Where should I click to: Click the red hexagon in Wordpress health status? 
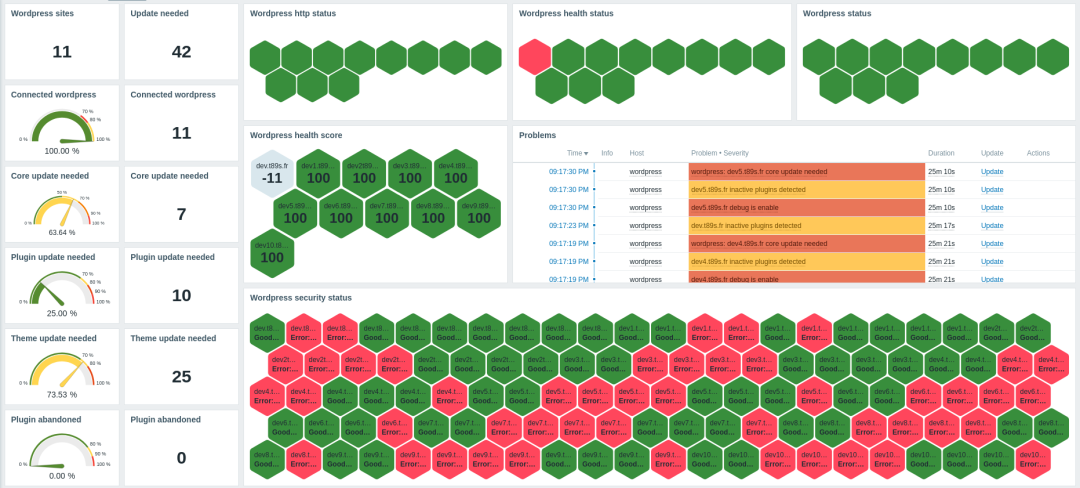(535, 57)
